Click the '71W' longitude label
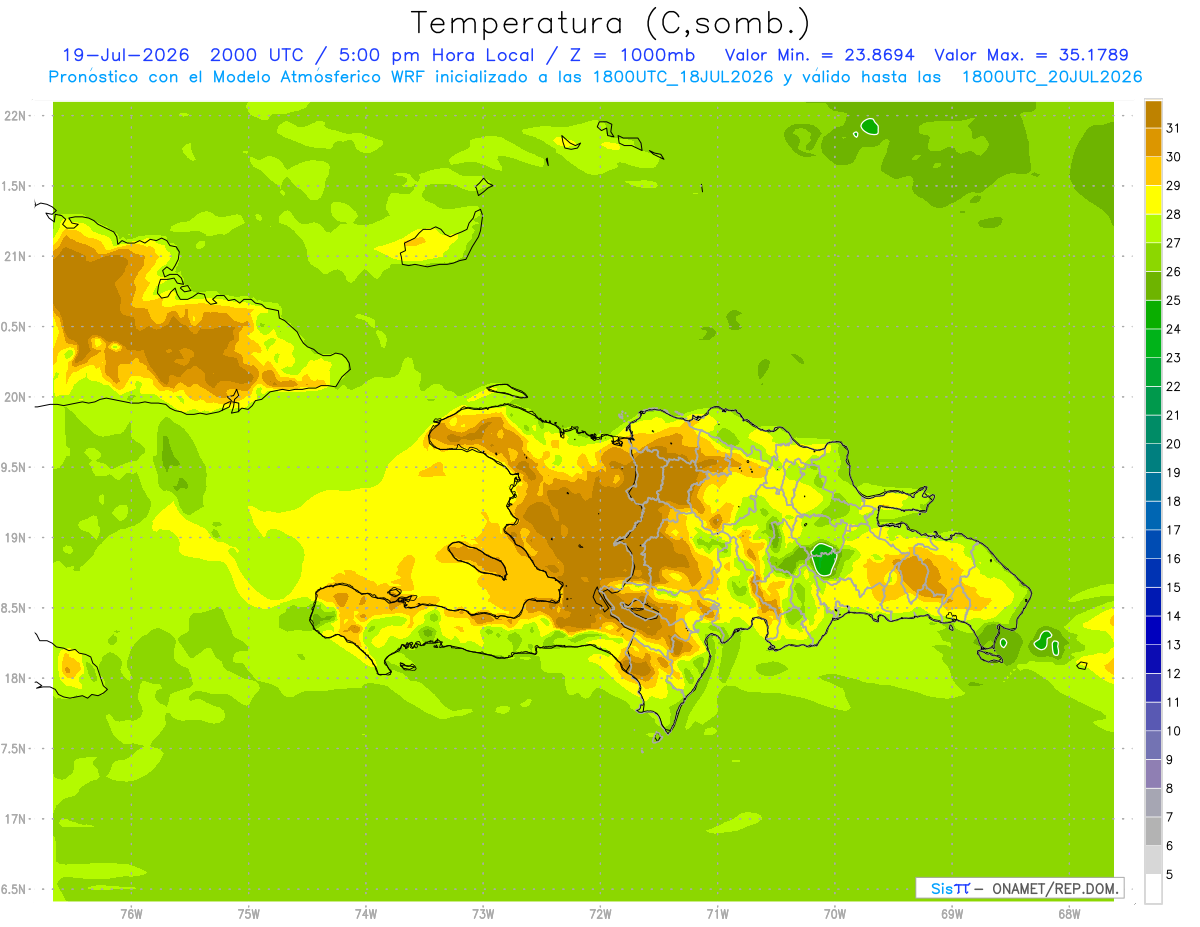The image size is (1200, 927). coord(717,913)
